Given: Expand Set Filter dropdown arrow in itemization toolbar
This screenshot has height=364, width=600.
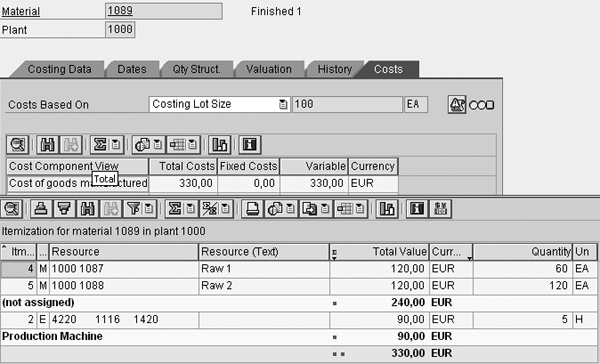Looking at the screenshot, I should coord(149,209).
